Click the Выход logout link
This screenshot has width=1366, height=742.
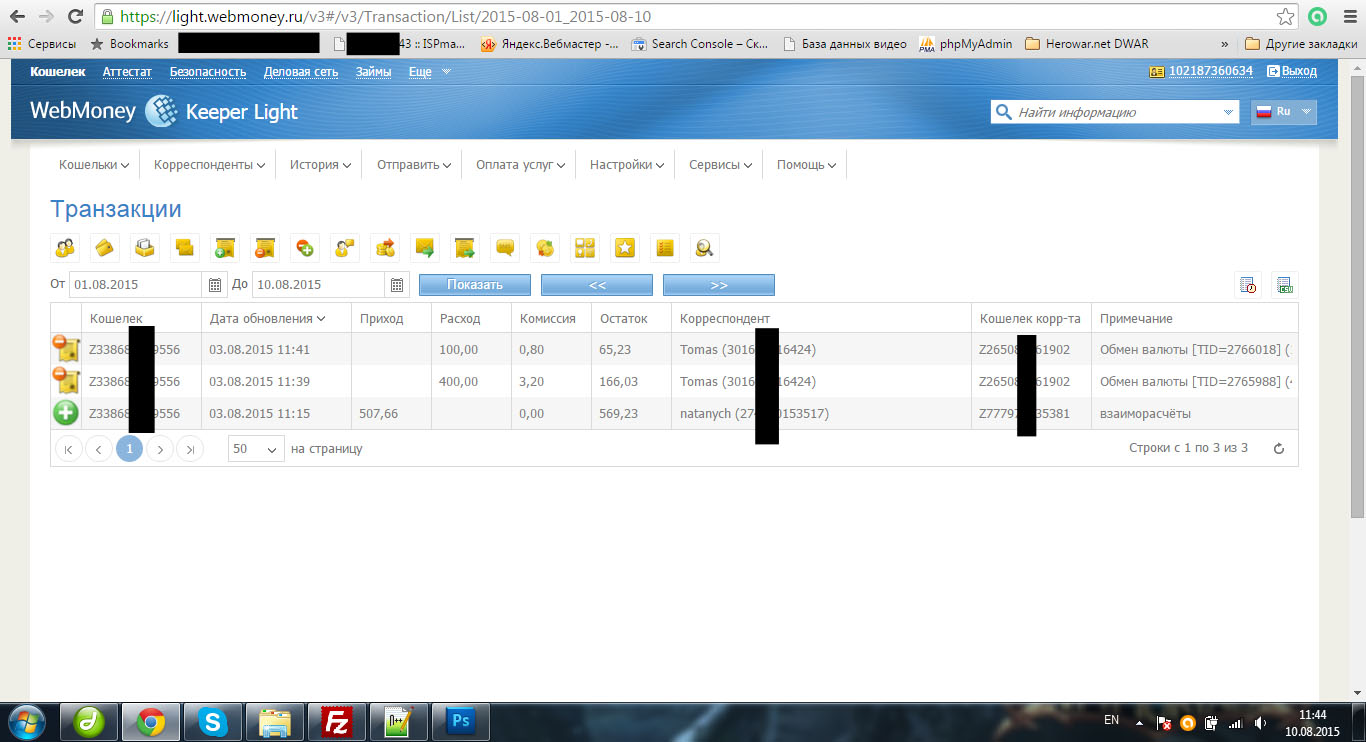click(x=1292, y=72)
